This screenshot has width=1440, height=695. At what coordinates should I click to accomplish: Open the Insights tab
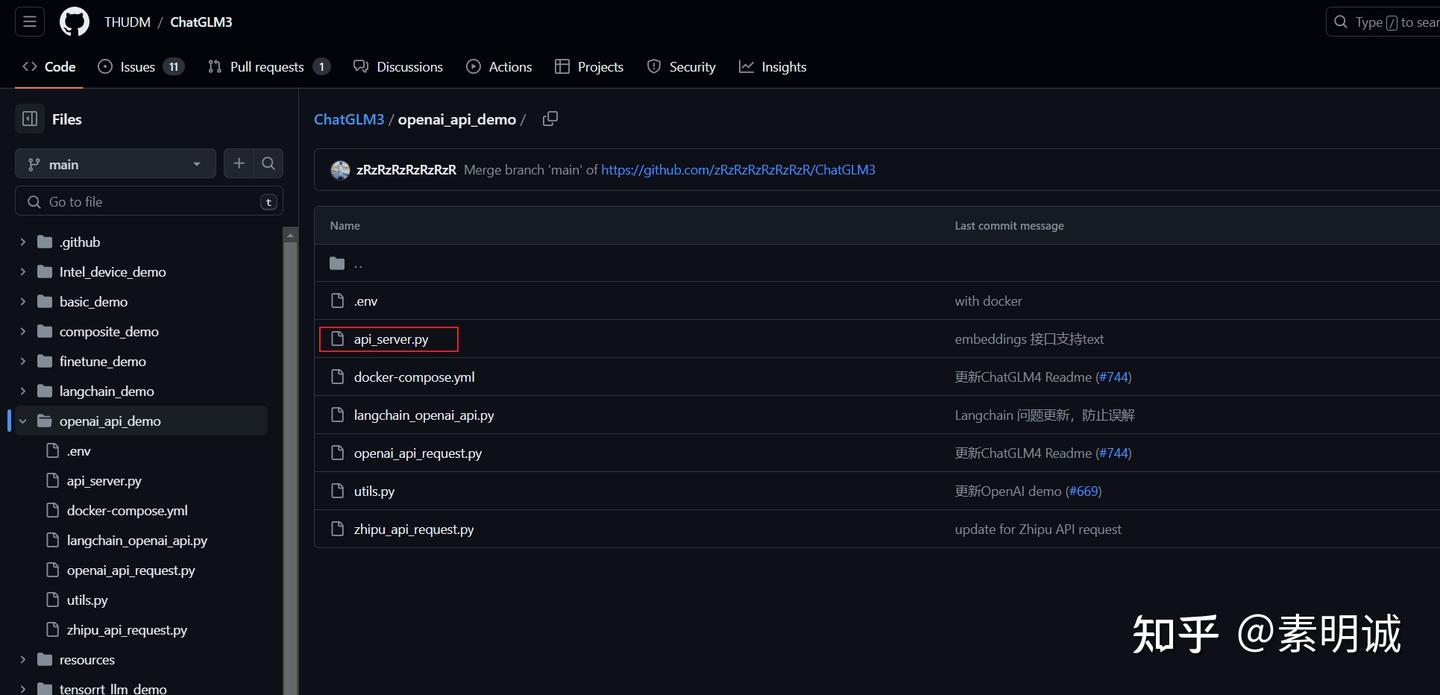click(x=772, y=67)
